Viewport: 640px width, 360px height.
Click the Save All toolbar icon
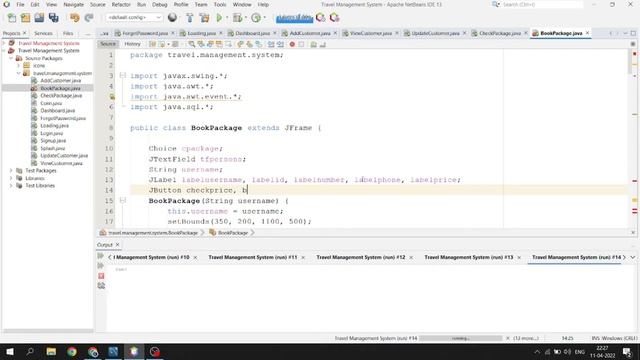[x=53, y=18]
